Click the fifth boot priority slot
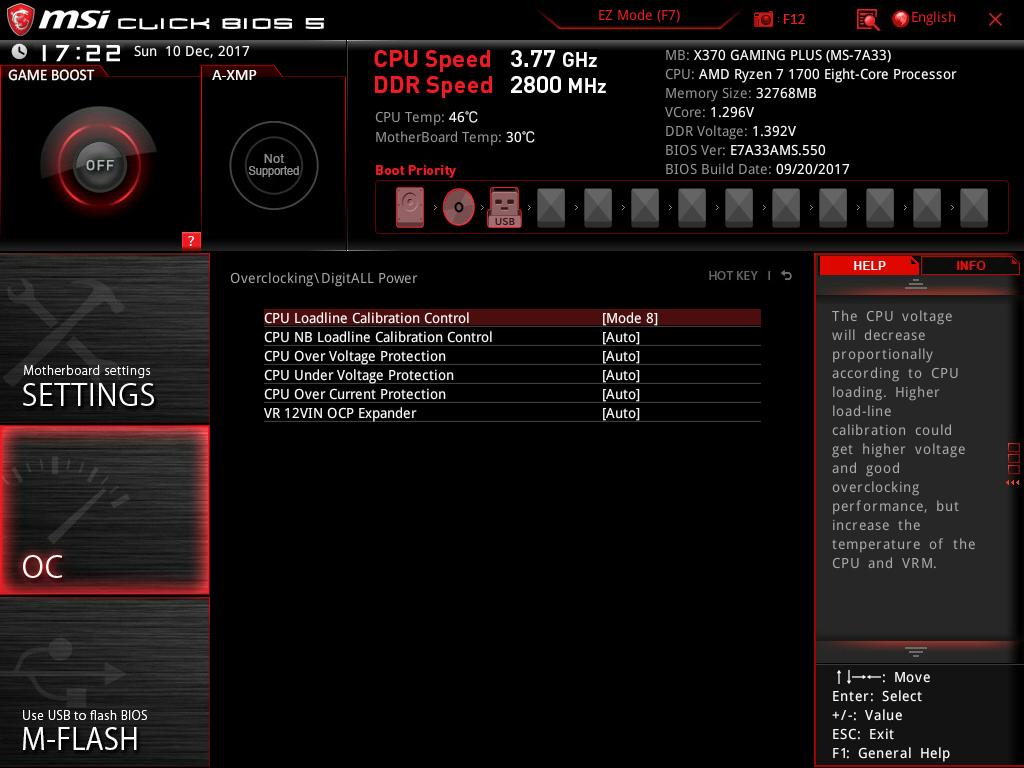 tap(598, 207)
